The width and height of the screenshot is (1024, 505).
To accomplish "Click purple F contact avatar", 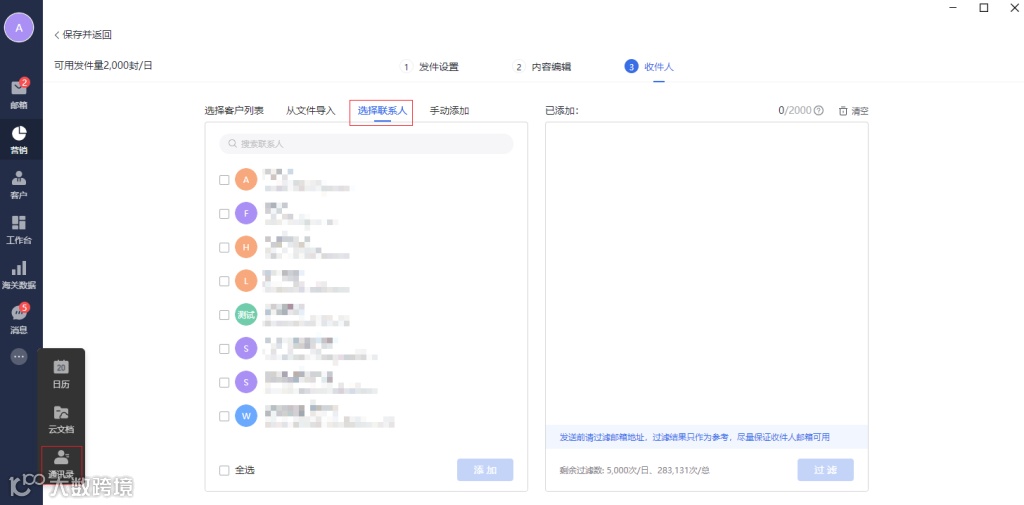I will point(246,213).
